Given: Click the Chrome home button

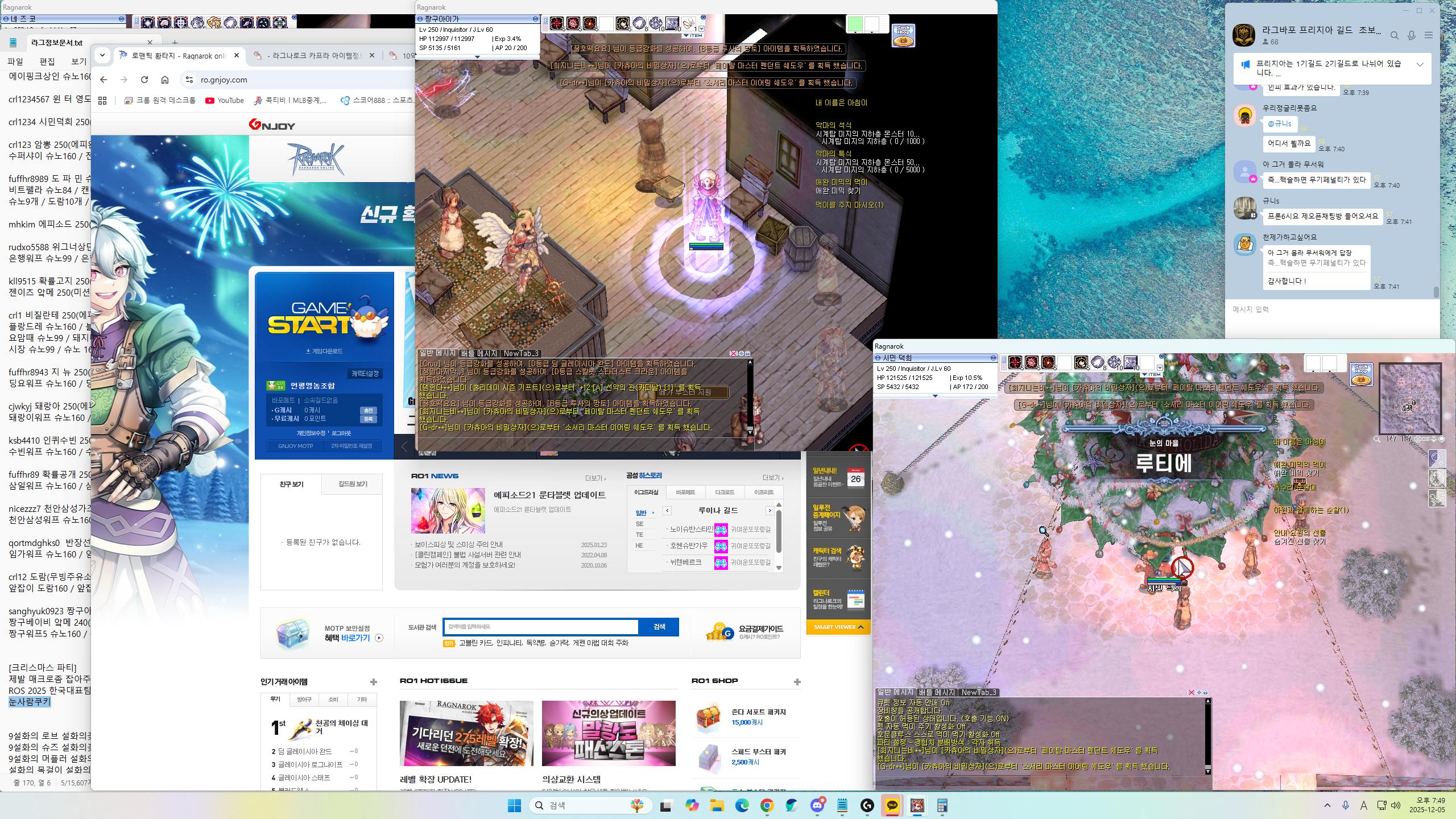Looking at the screenshot, I should point(165,80).
